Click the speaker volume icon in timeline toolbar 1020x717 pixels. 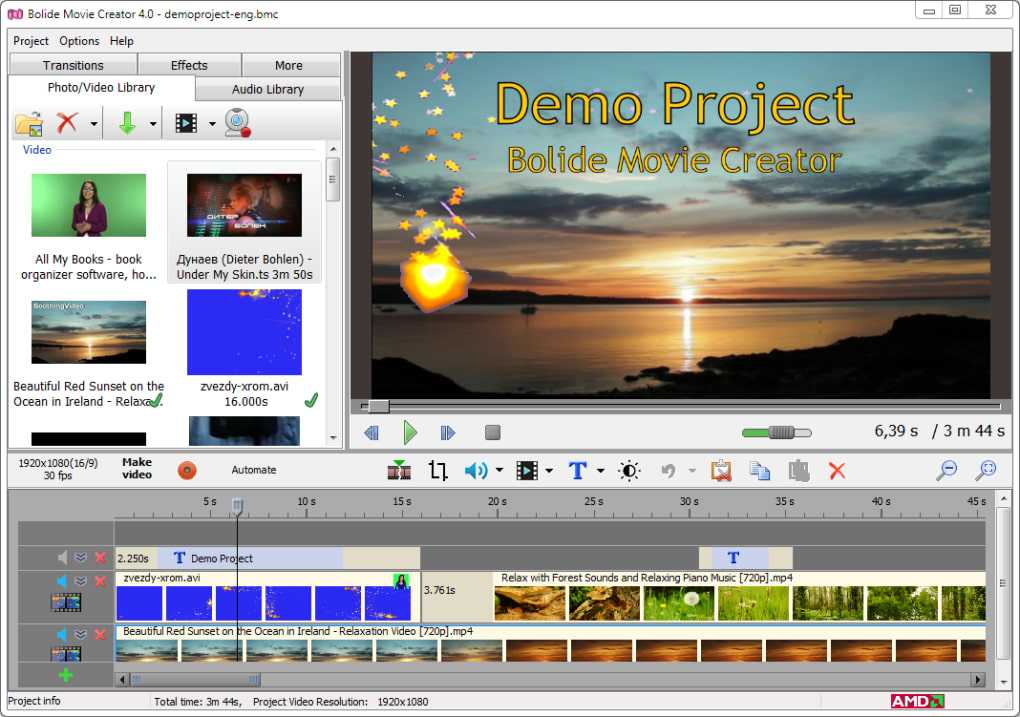click(x=476, y=470)
